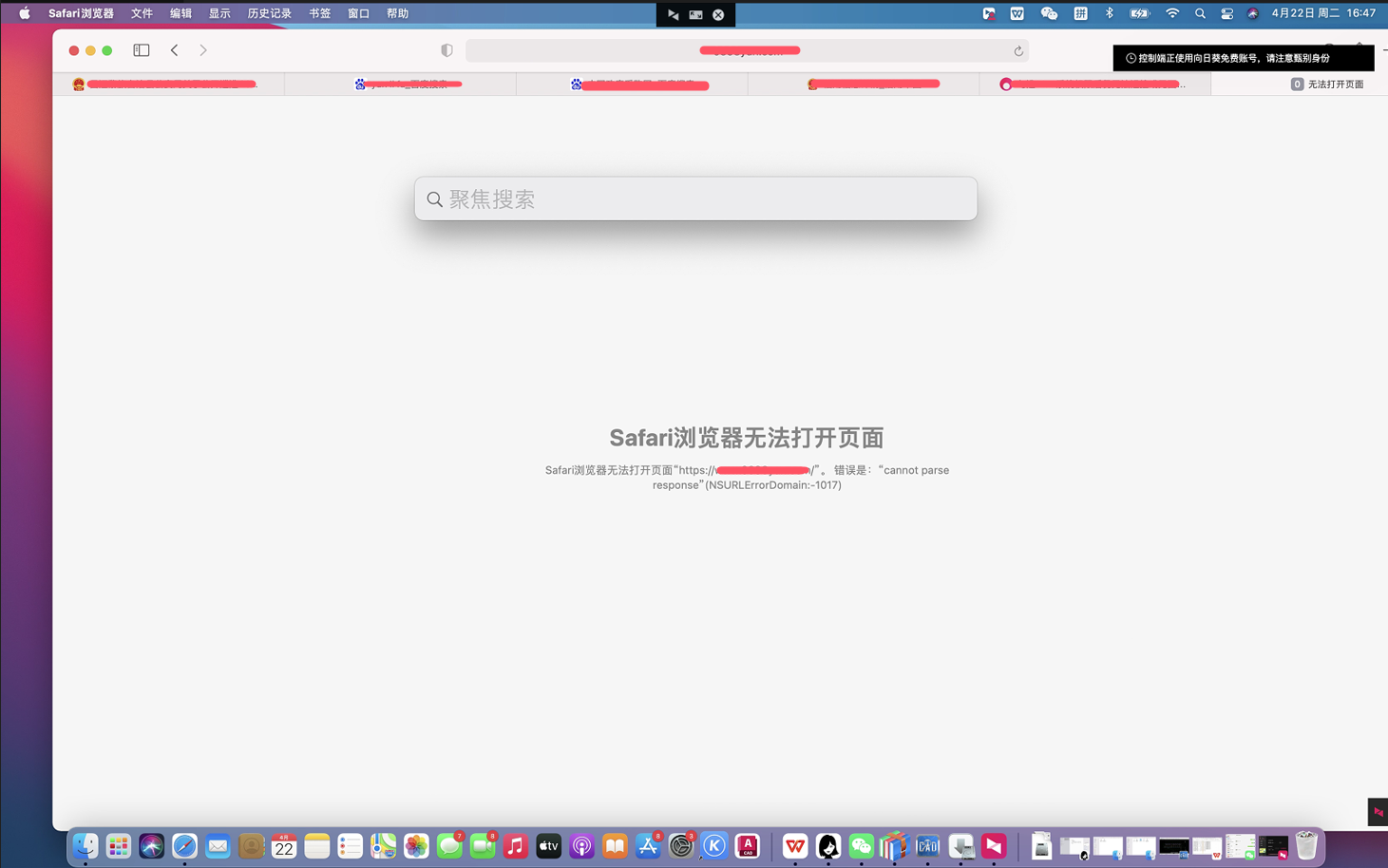Open Safari in the Dock
1388x868 pixels.
click(184, 845)
